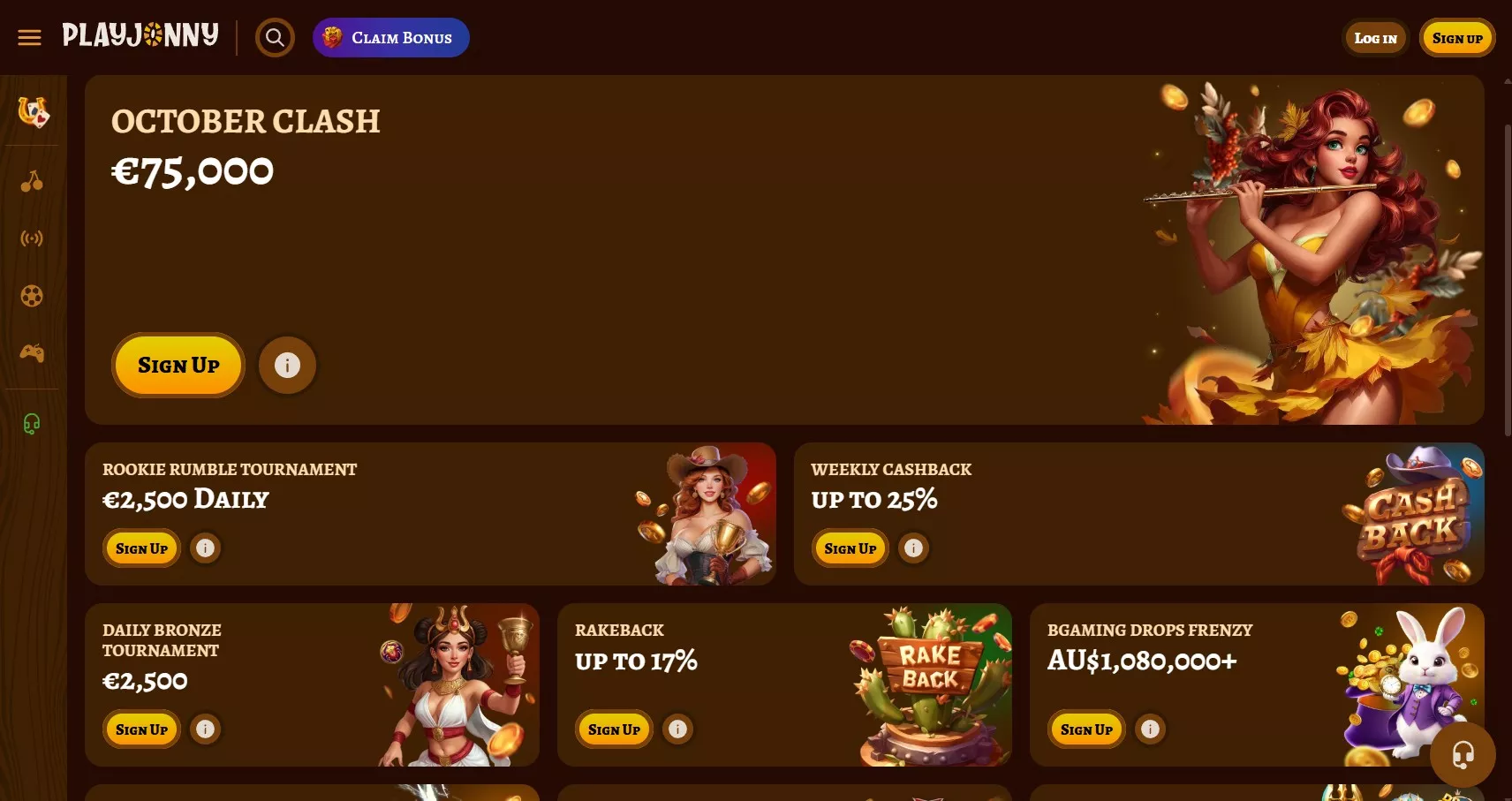Click the search magnifier icon
The height and width of the screenshot is (801, 1512).
[x=275, y=38]
